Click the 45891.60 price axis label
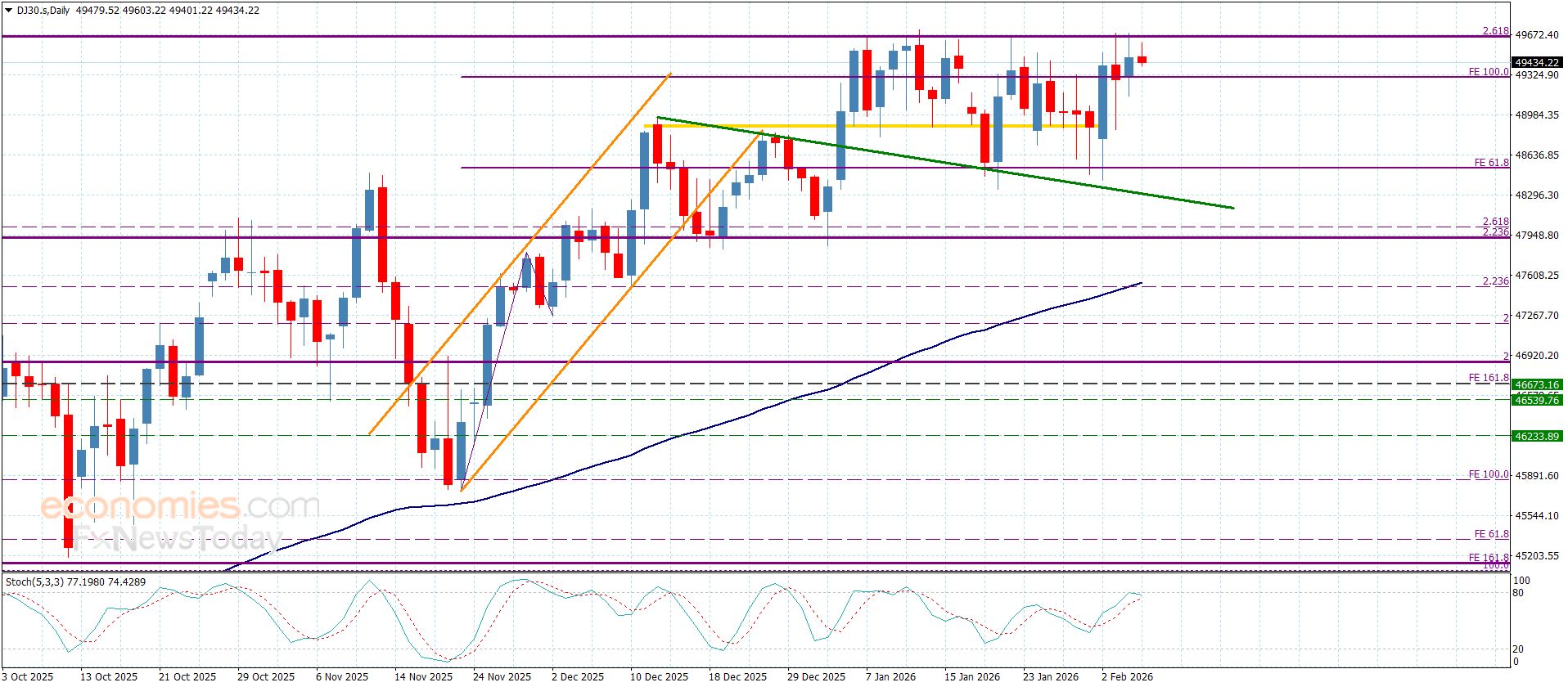The image size is (1568, 687). 1537,476
